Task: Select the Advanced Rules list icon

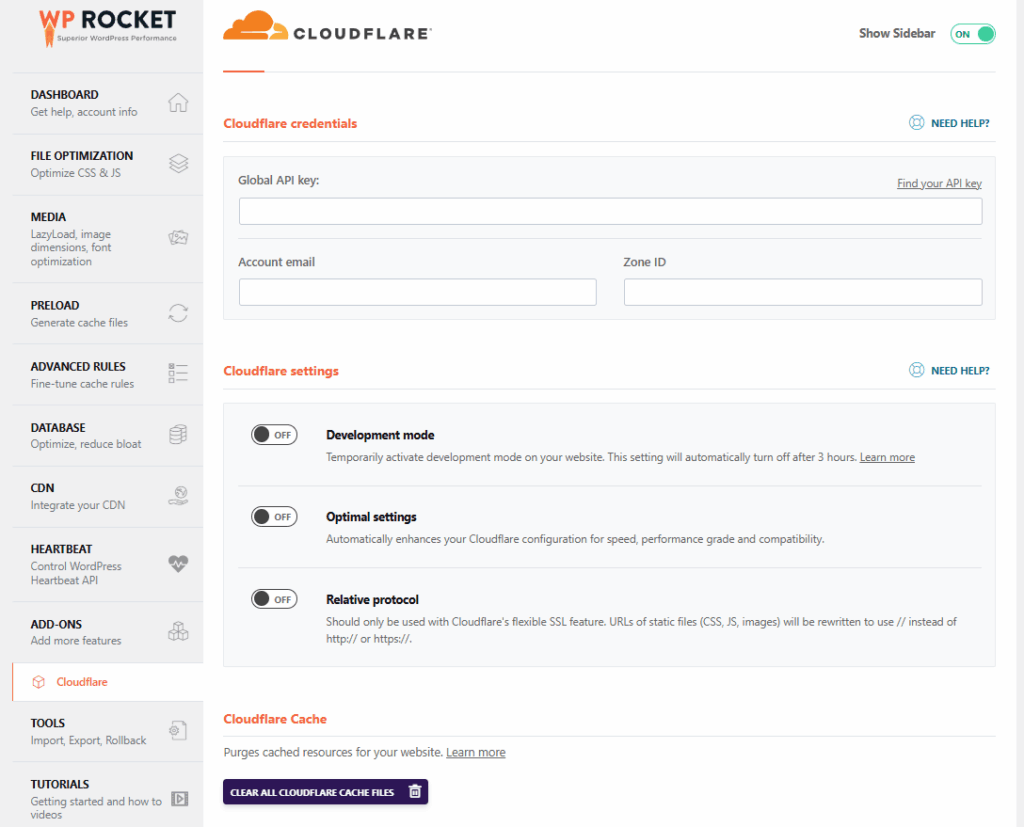Action: pos(177,374)
